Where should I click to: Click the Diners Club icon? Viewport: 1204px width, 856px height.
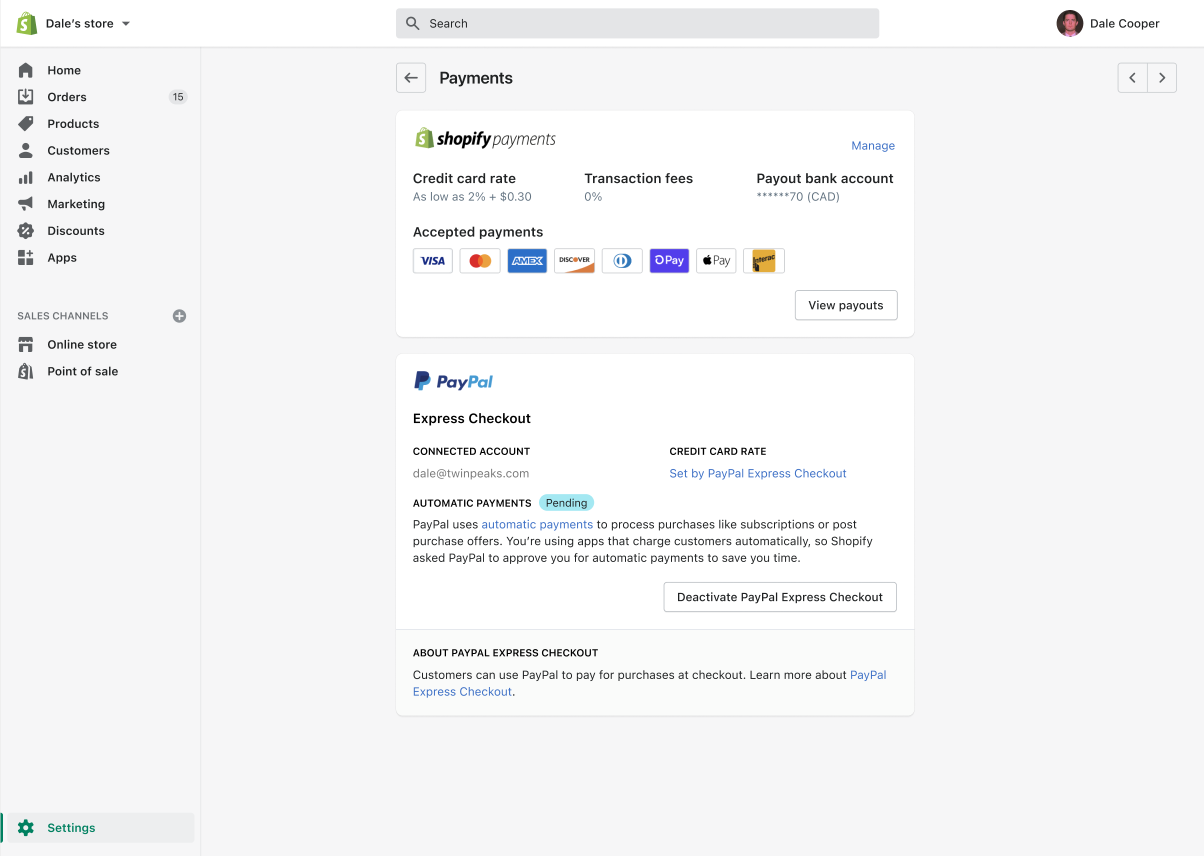tap(622, 261)
